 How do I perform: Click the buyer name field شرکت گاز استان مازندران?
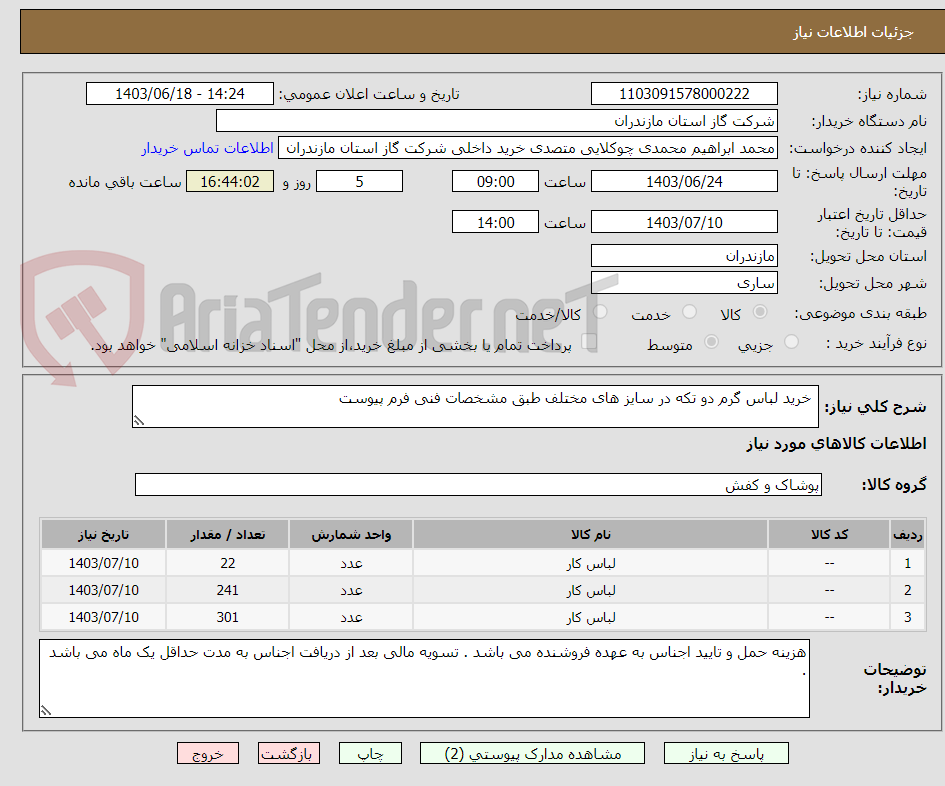(497, 121)
